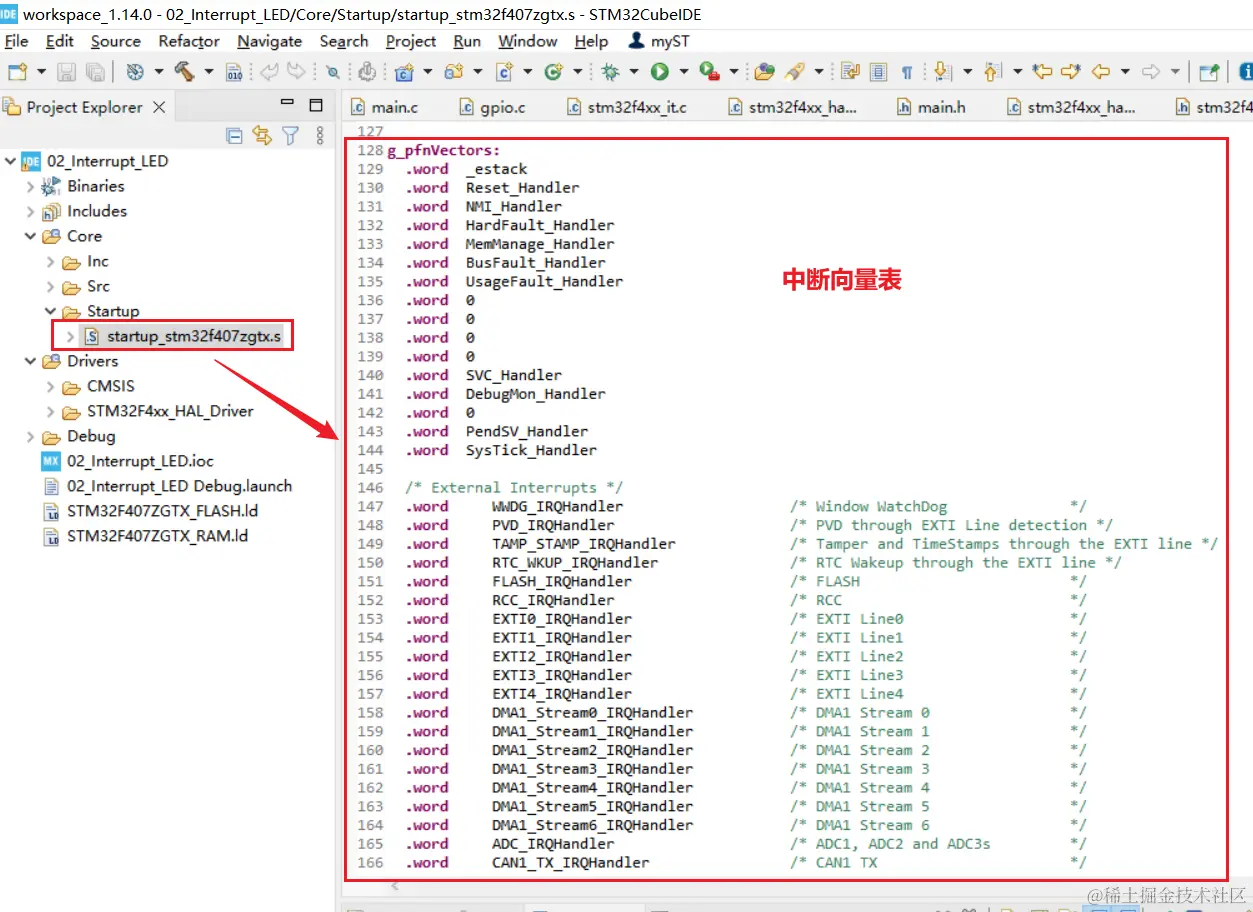Expand the Inc folder node
This screenshot has height=912, width=1253.
coord(50,261)
